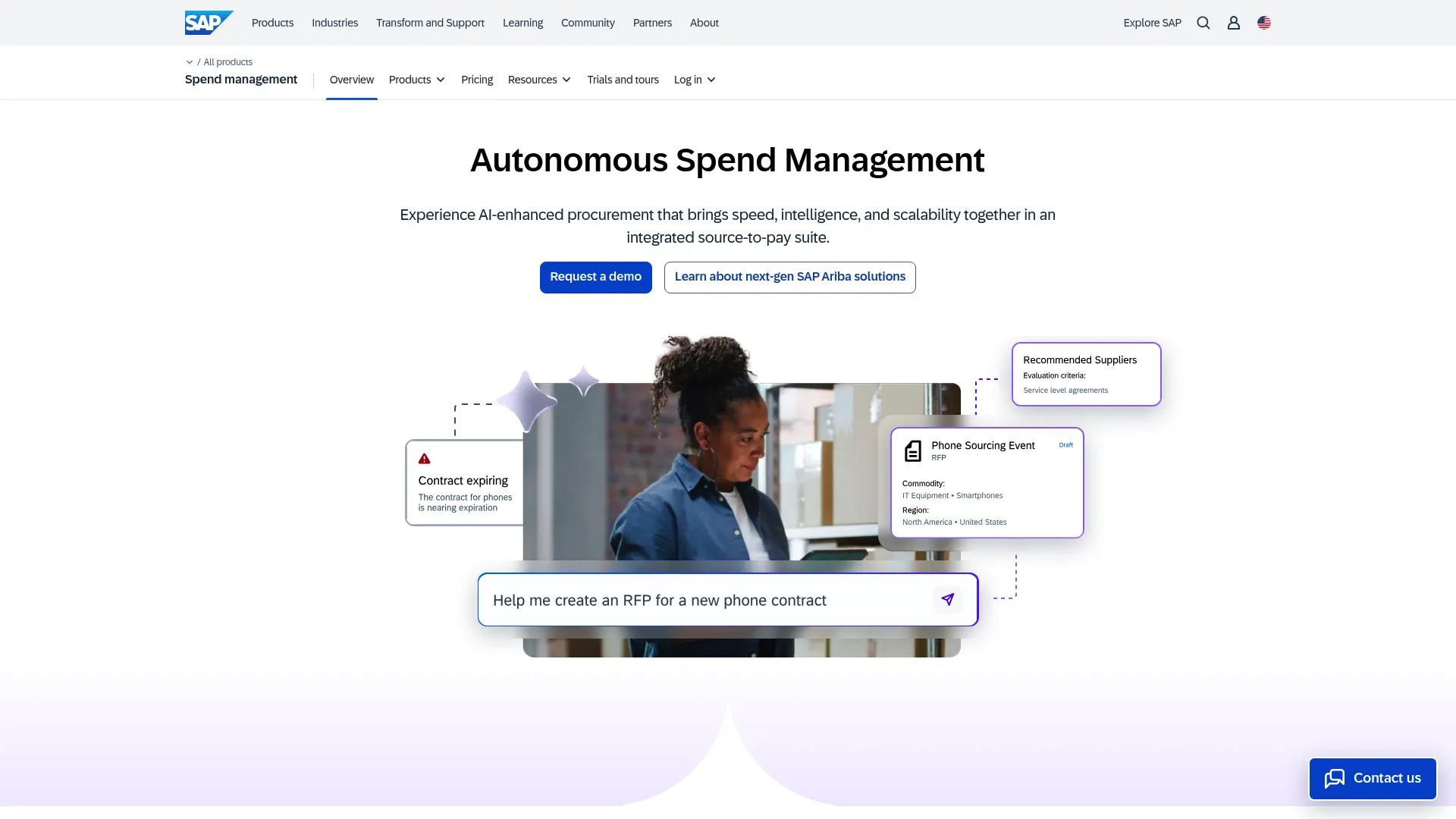This screenshot has height=819, width=1456.
Task: Open the Community menu
Action: coord(588,23)
